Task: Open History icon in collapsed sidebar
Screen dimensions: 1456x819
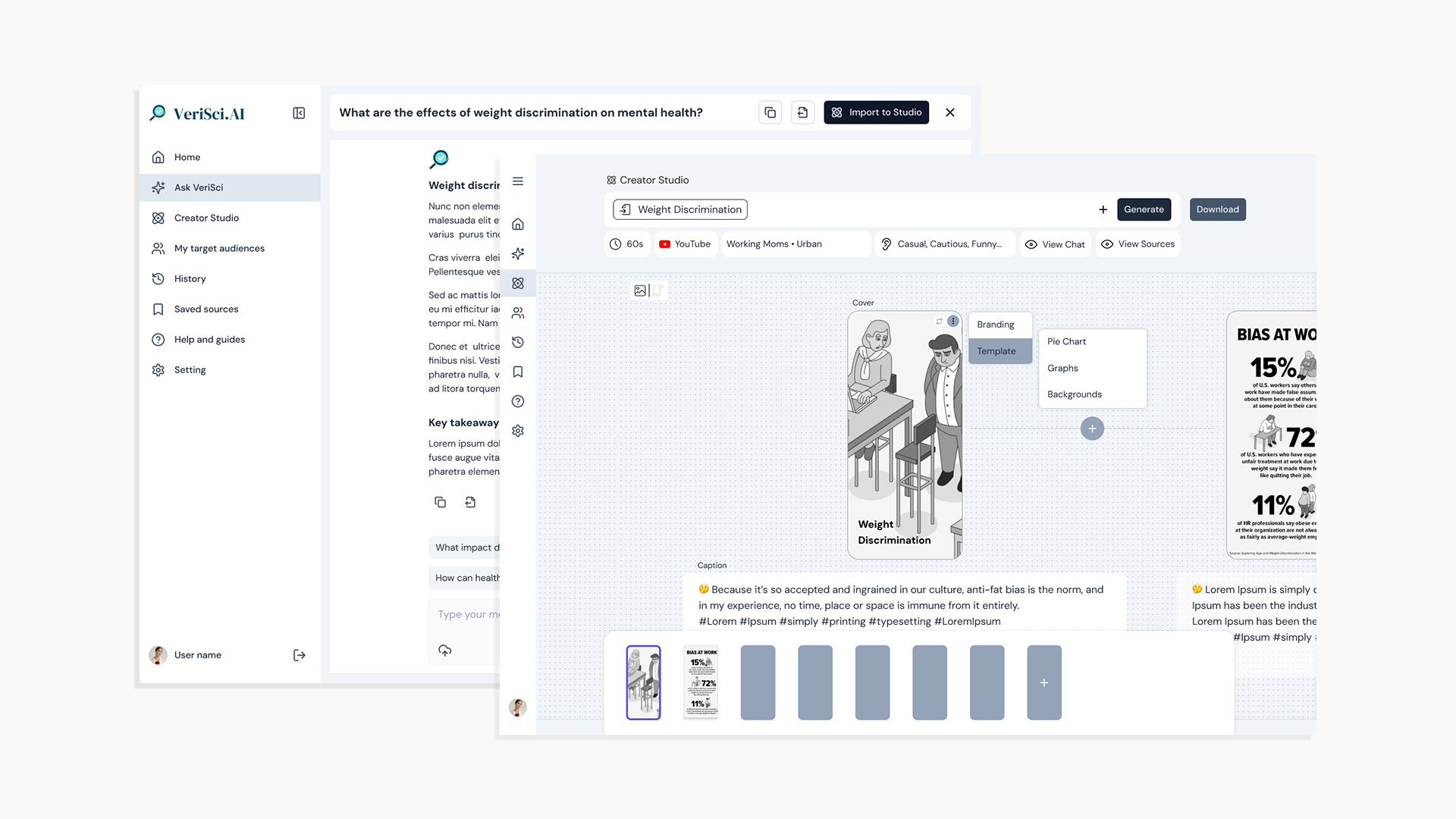Action: click(x=518, y=342)
